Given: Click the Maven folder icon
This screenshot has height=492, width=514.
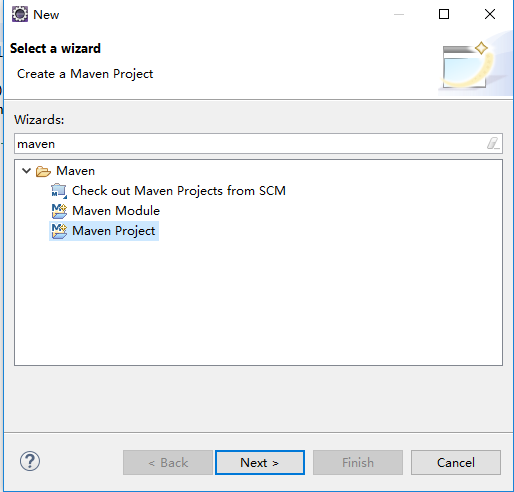Looking at the screenshot, I should click(43, 171).
